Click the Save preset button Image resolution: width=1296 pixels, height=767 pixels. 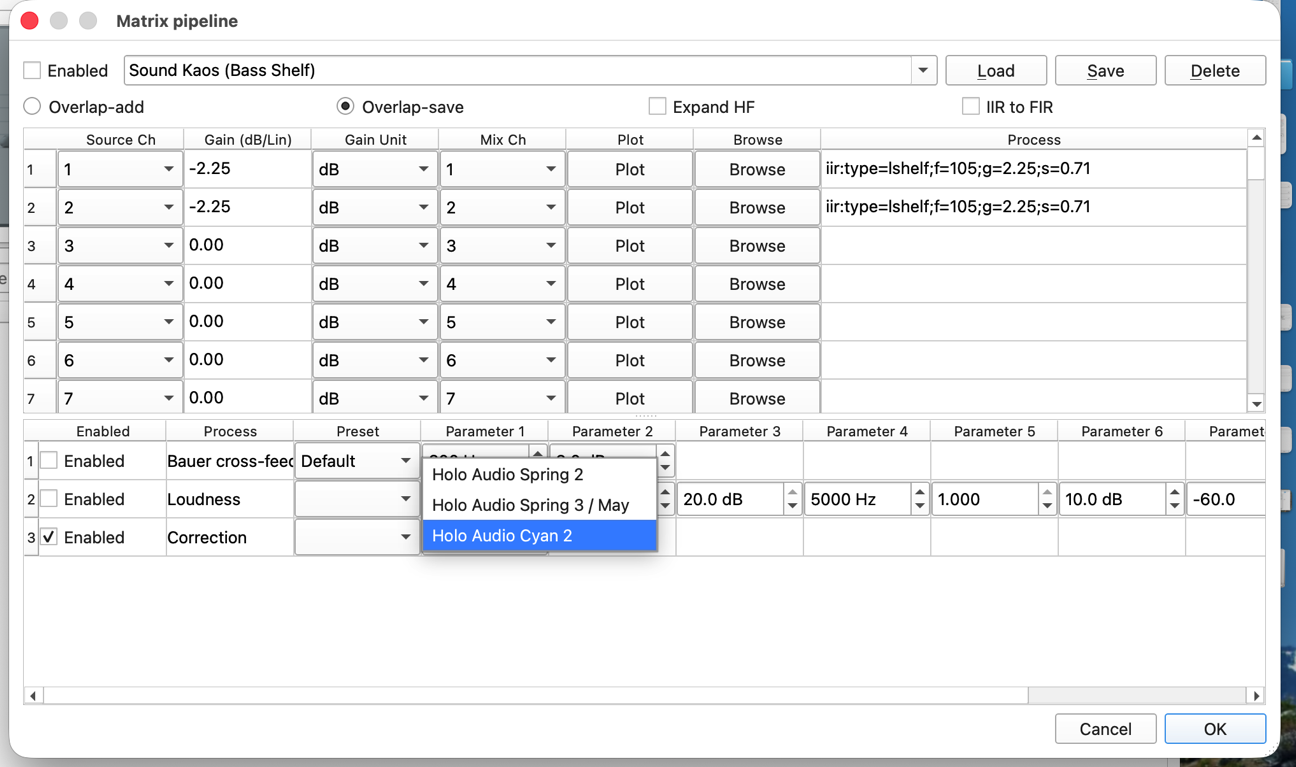coord(1105,71)
